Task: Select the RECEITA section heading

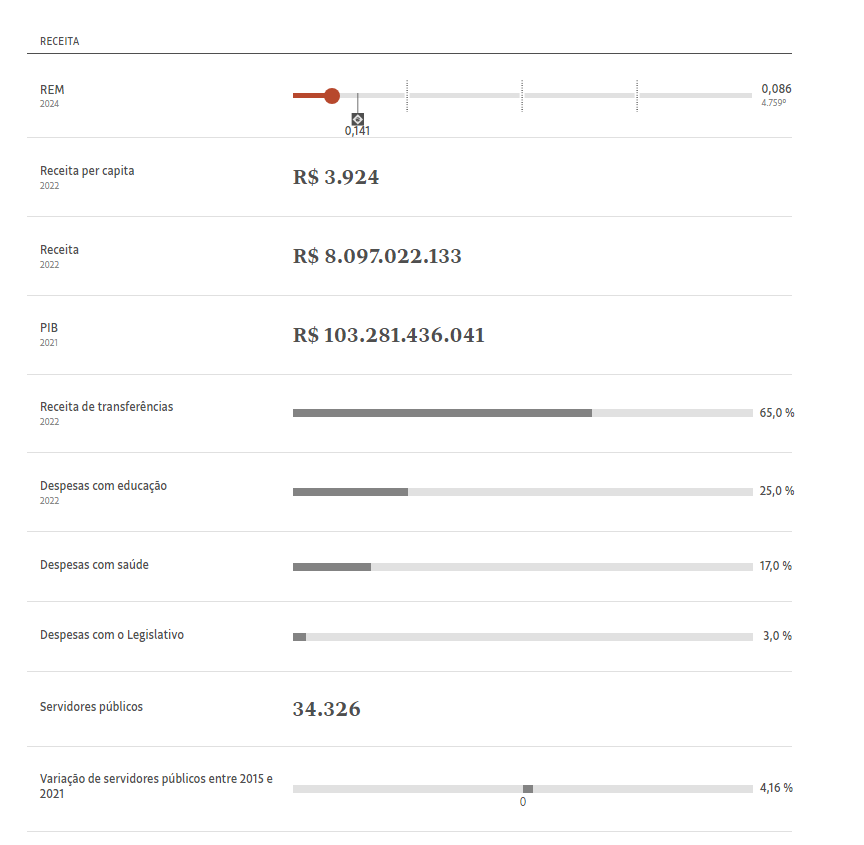Action: [59, 42]
